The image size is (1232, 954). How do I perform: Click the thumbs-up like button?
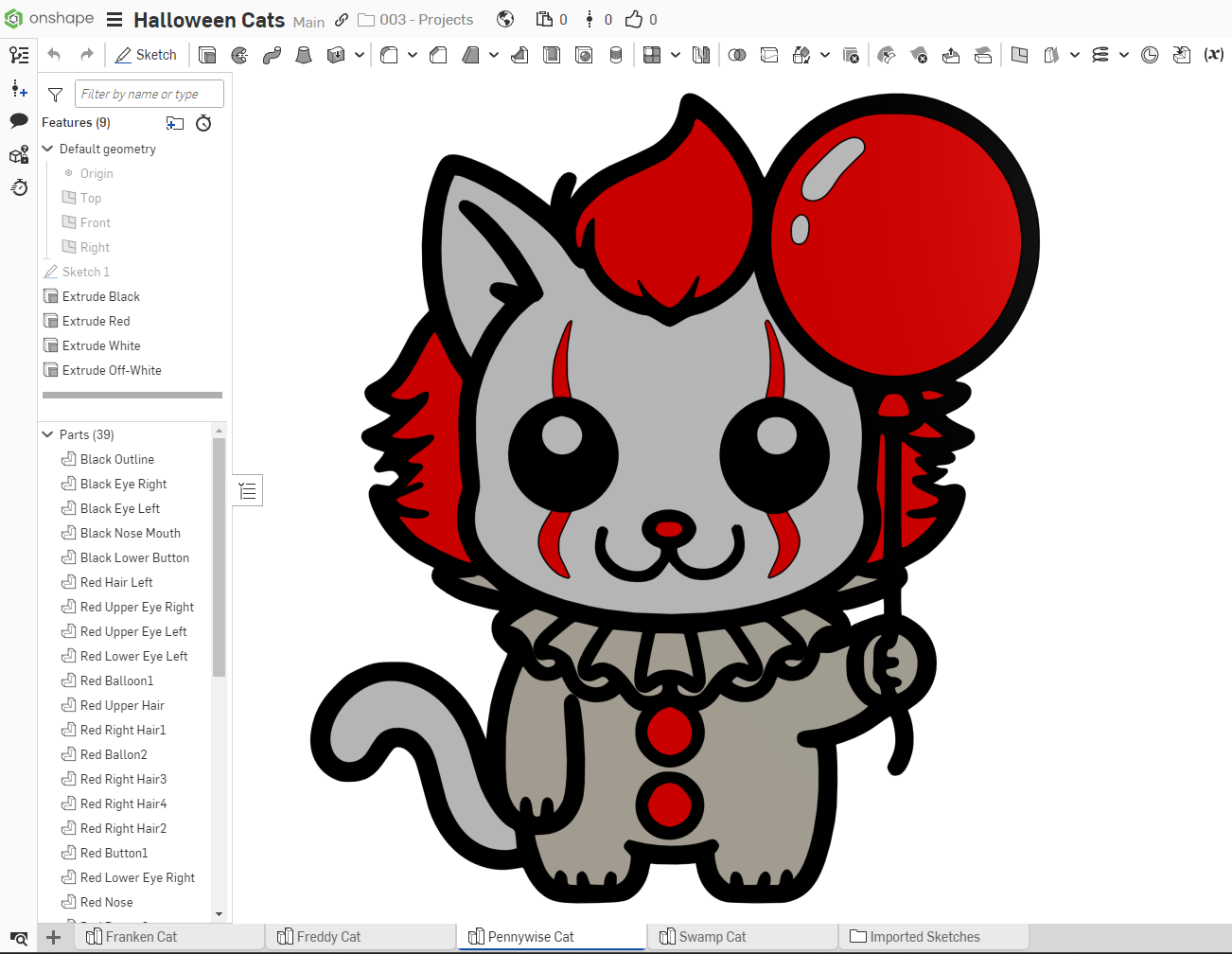click(x=634, y=19)
